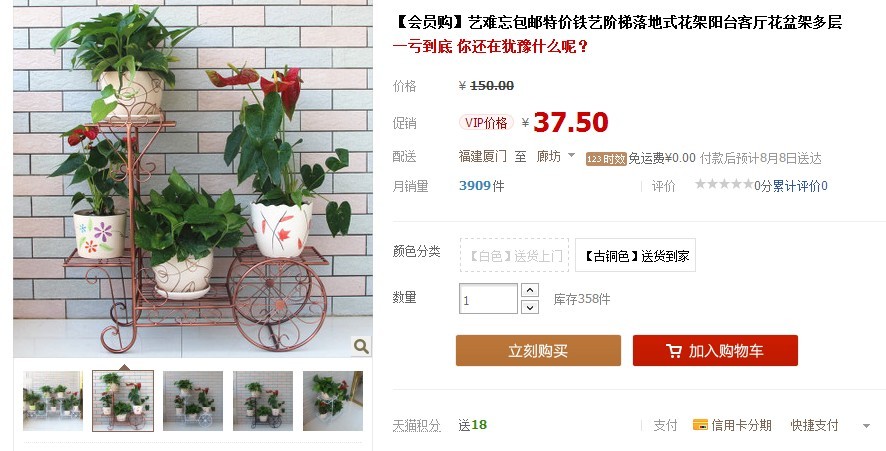Select the third thumbnail with white stand

tap(193, 401)
